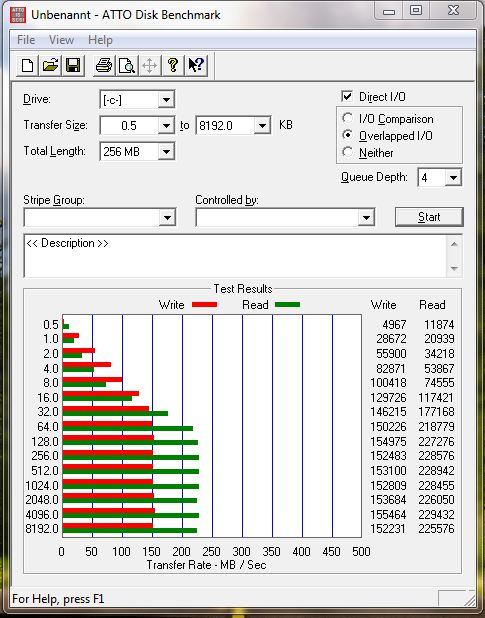The width and height of the screenshot is (485, 618).
Task: Maximize the ATTO Disk Benchmark window
Action: [x=416, y=11]
